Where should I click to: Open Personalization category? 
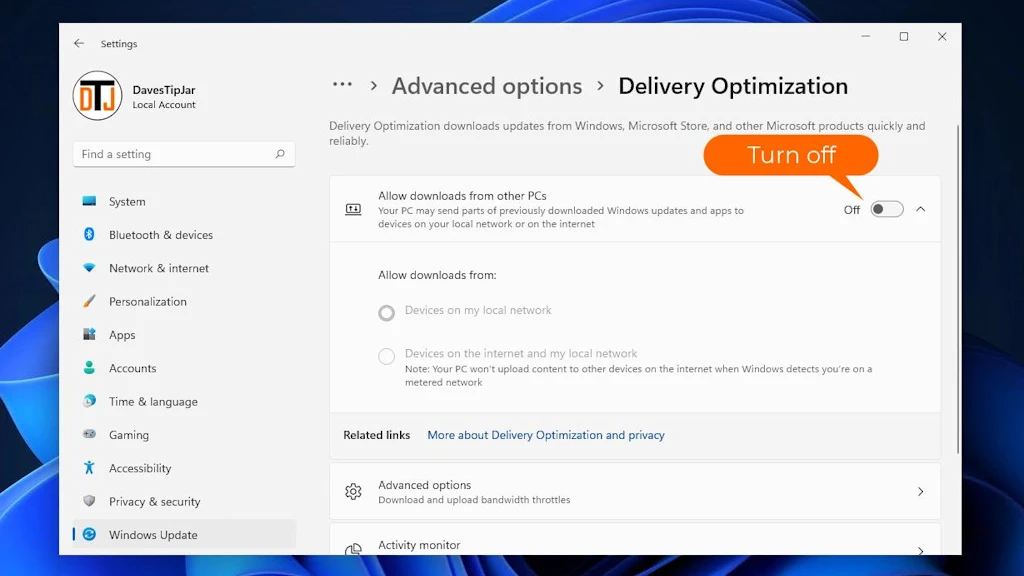click(x=148, y=301)
